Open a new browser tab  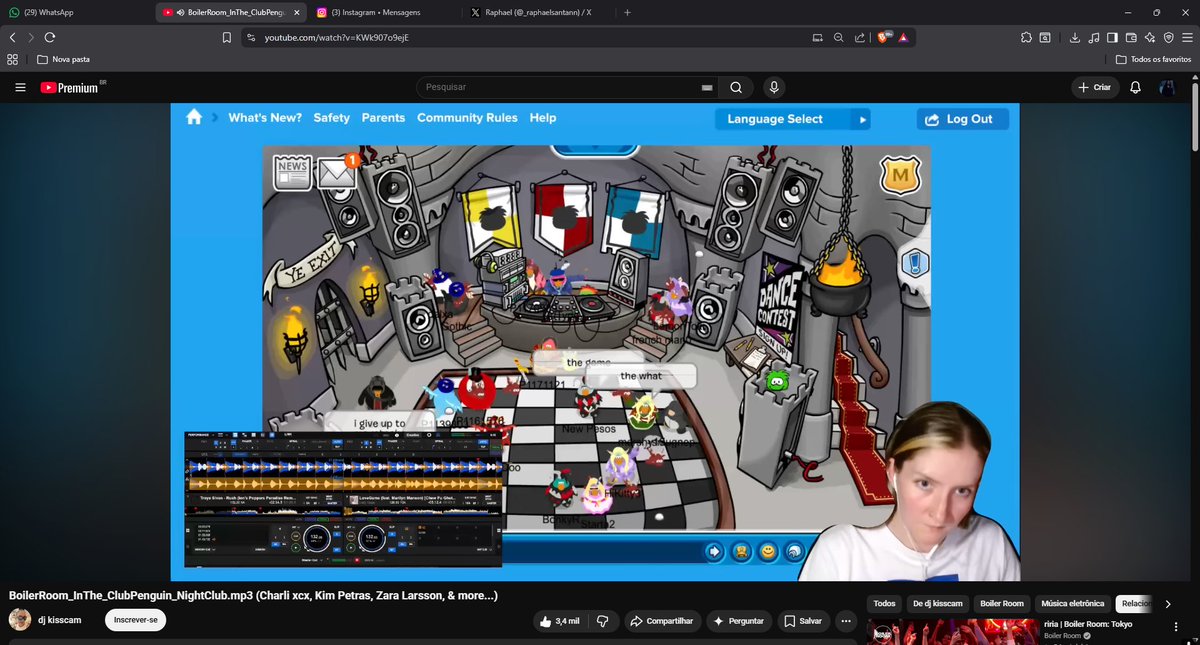[x=627, y=12]
